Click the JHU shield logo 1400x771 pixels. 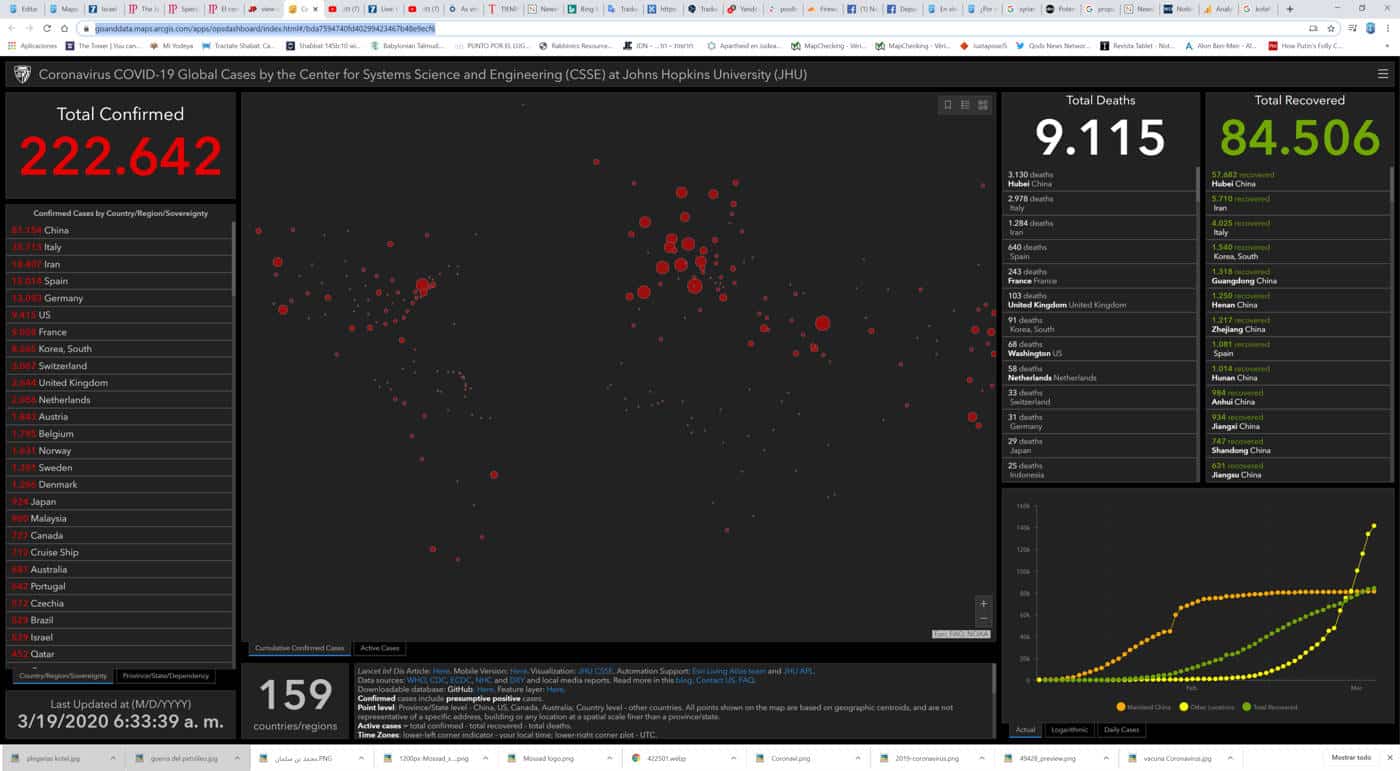point(22,74)
